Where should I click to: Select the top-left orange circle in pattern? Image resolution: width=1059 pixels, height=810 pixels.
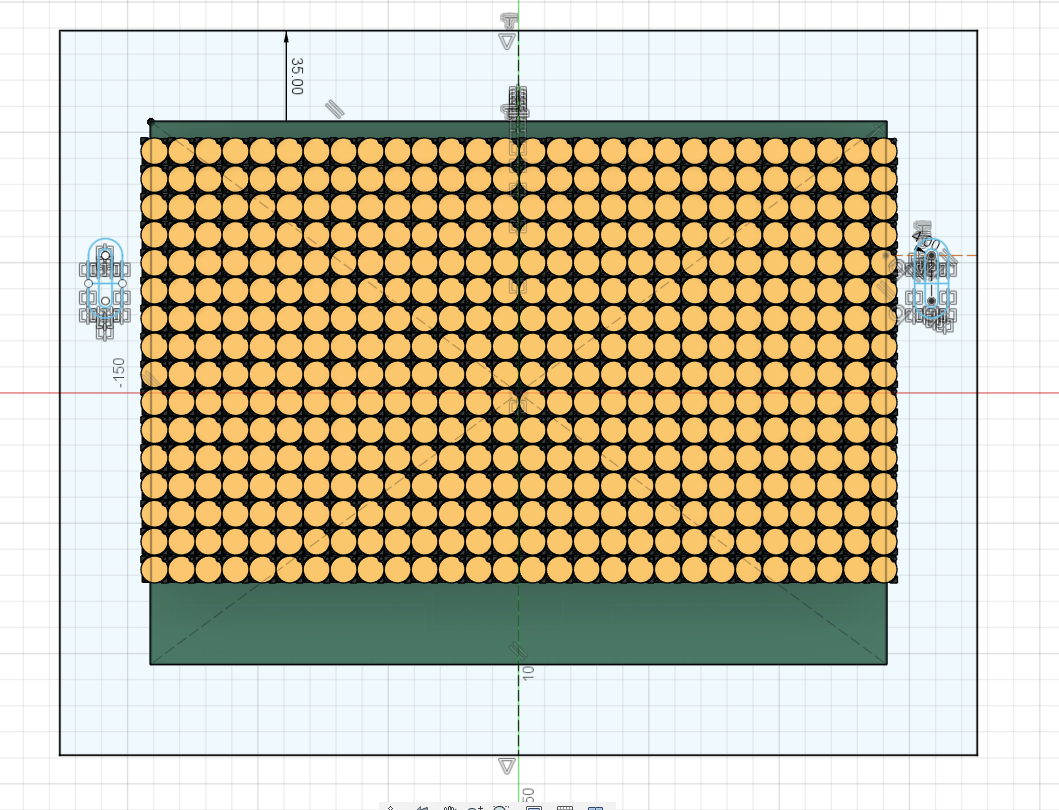pos(154,152)
